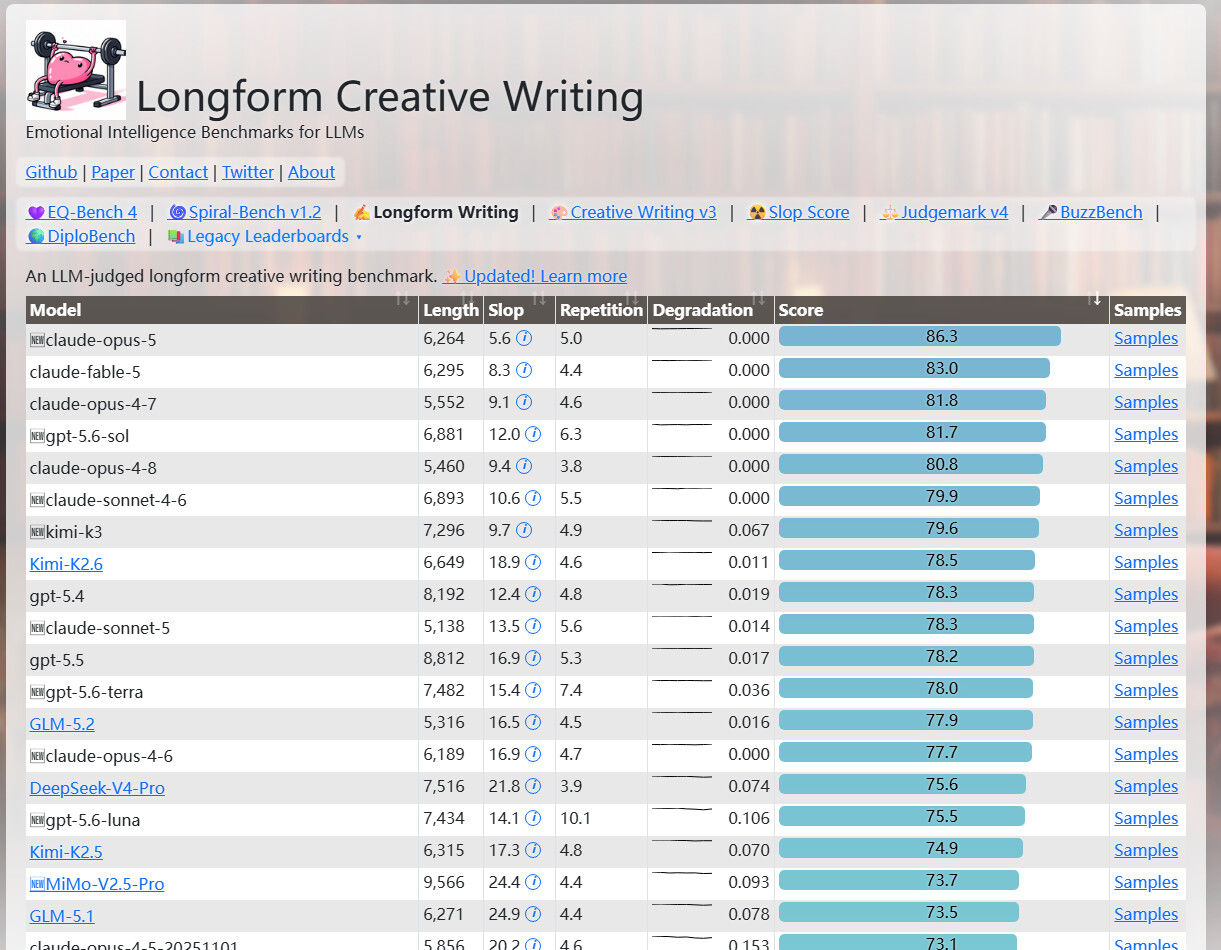Open Samples for claude-opus-5
This screenshot has height=950, width=1221.
point(1146,338)
